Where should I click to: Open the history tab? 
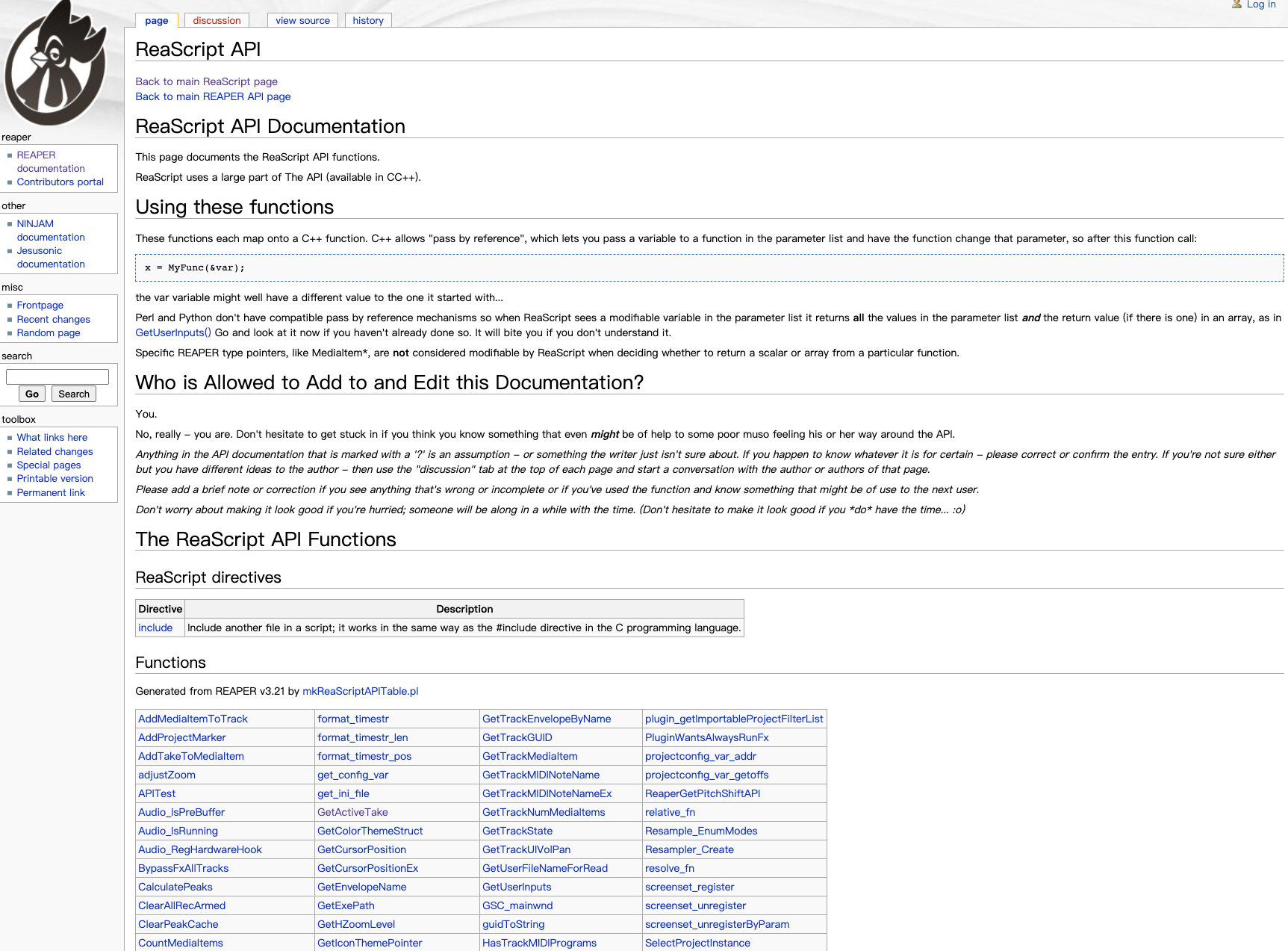coord(368,21)
